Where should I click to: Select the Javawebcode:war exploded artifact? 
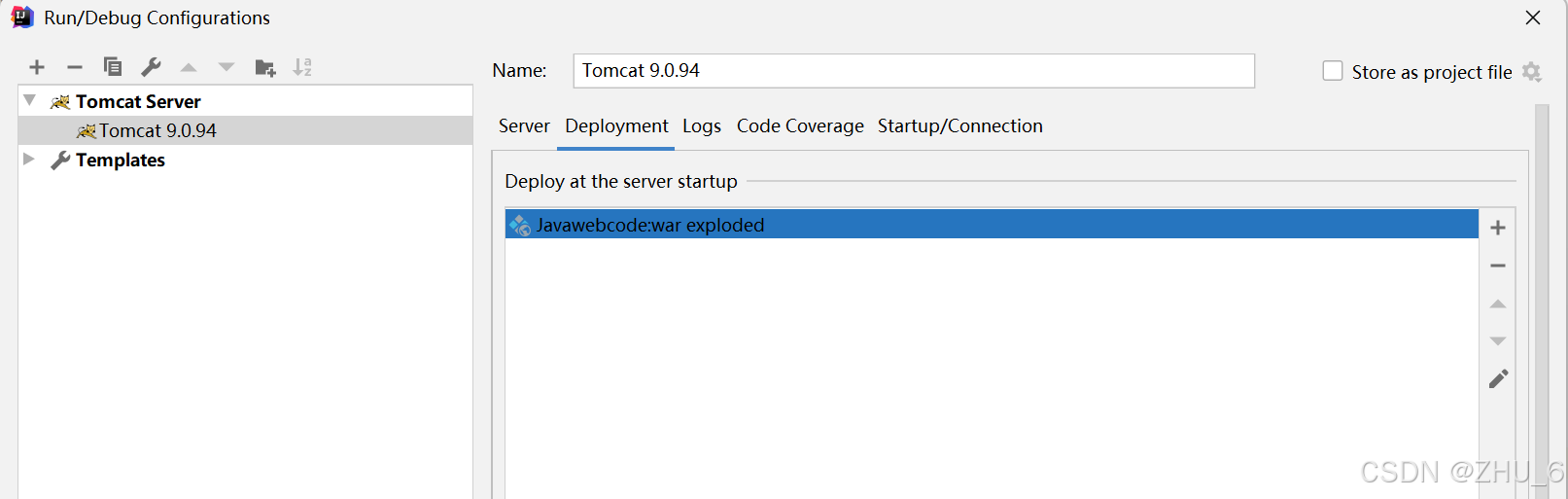coord(650,225)
